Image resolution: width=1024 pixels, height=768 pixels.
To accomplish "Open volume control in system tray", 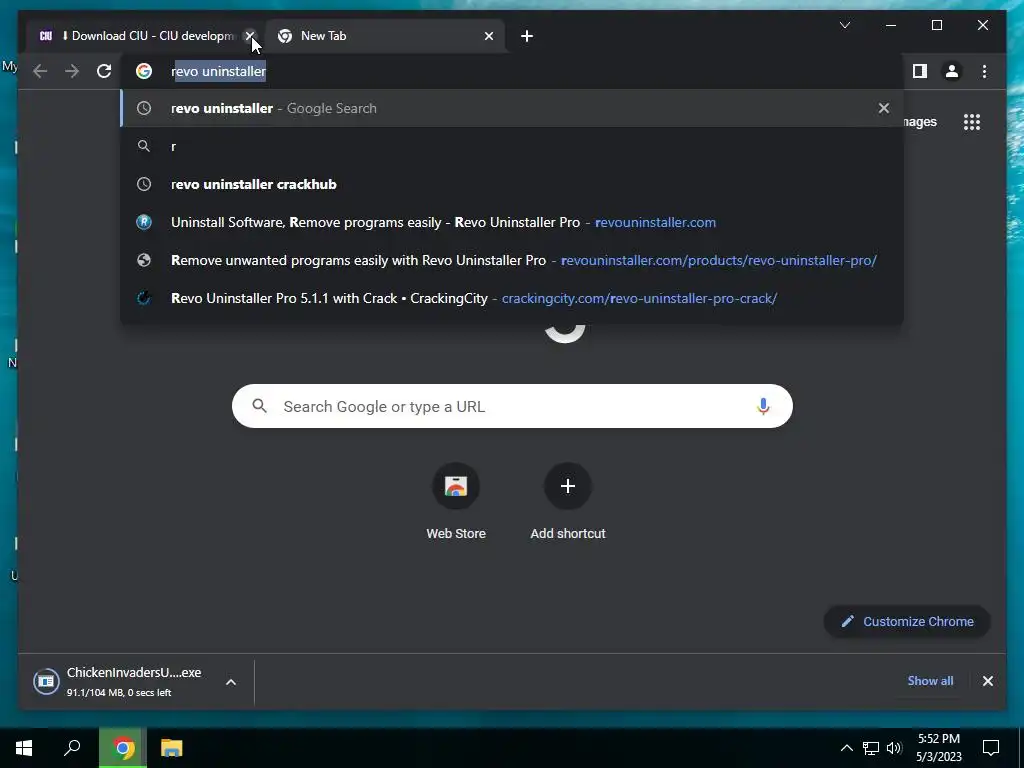I will [x=894, y=748].
